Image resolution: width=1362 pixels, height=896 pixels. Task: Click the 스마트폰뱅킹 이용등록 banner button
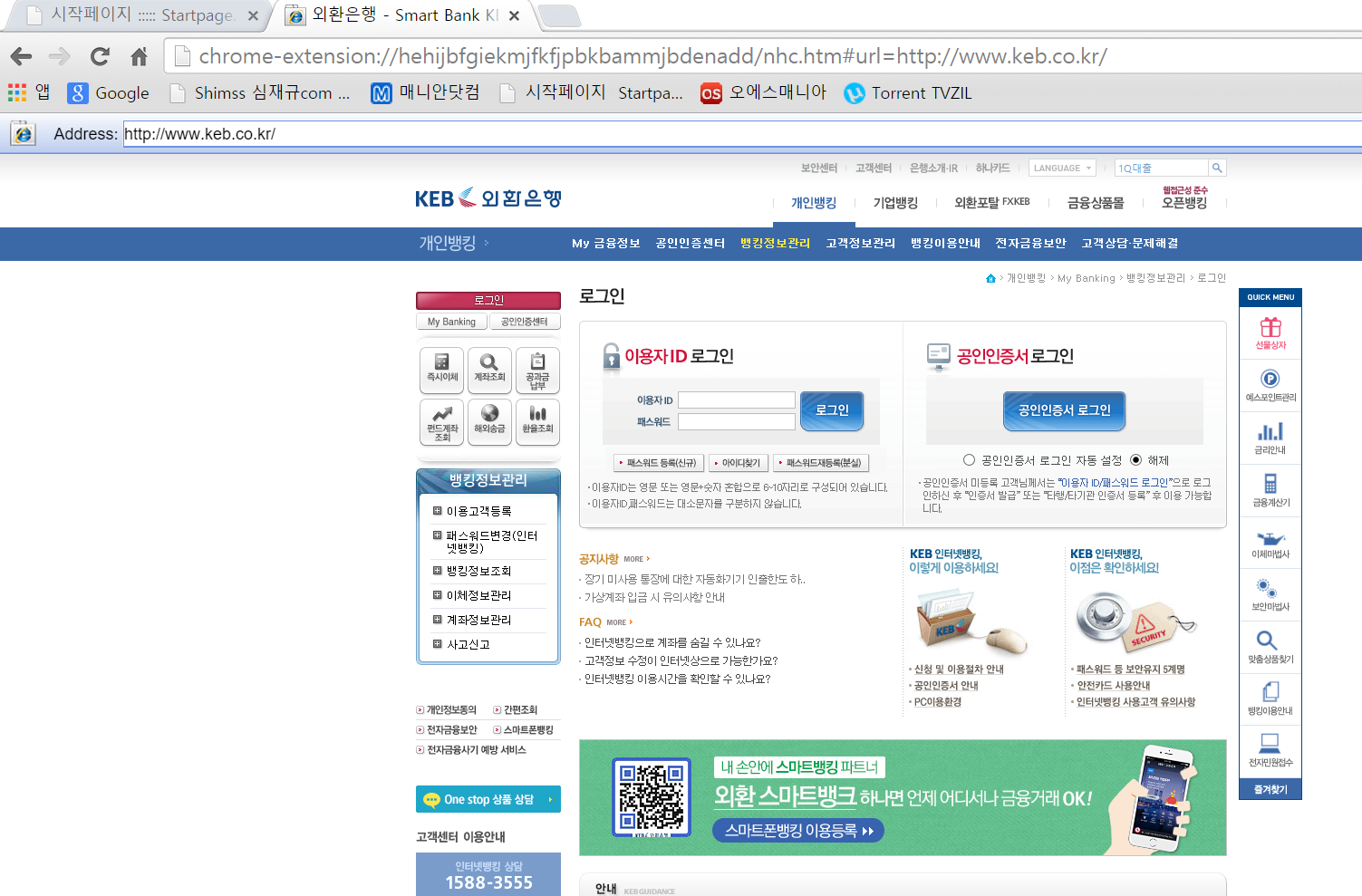pyautogui.click(x=798, y=831)
